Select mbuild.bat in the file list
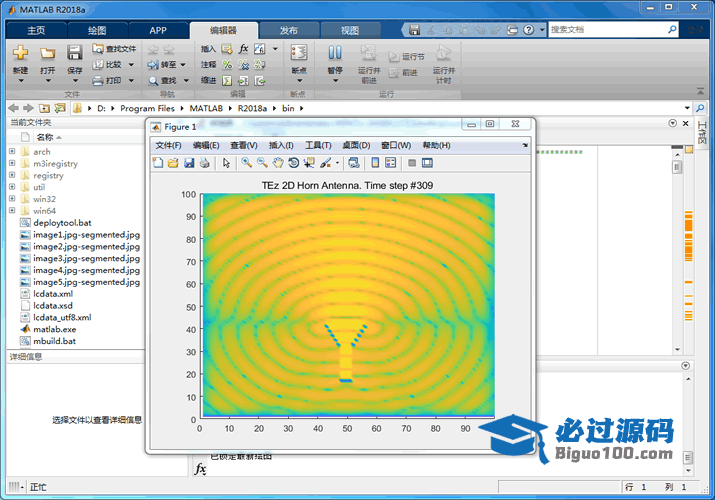This screenshot has height=500, width=715. click(54, 341)
